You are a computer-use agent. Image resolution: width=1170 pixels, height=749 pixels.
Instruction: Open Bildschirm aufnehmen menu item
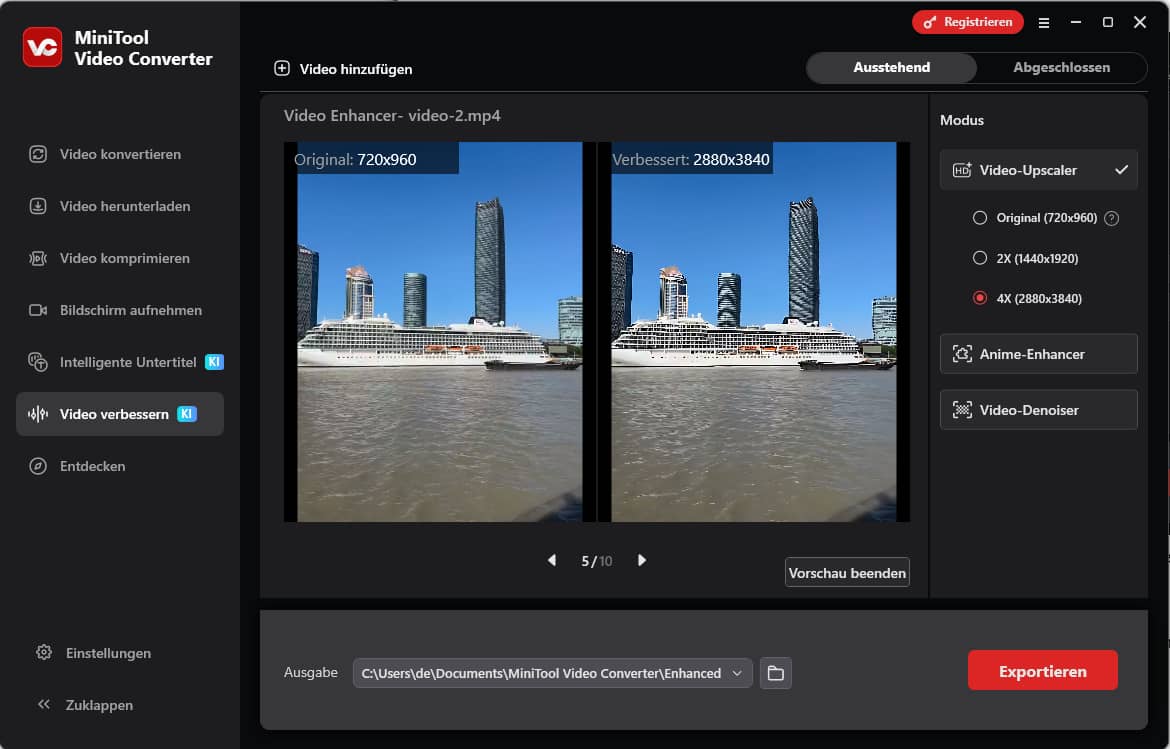coord(120,310)
